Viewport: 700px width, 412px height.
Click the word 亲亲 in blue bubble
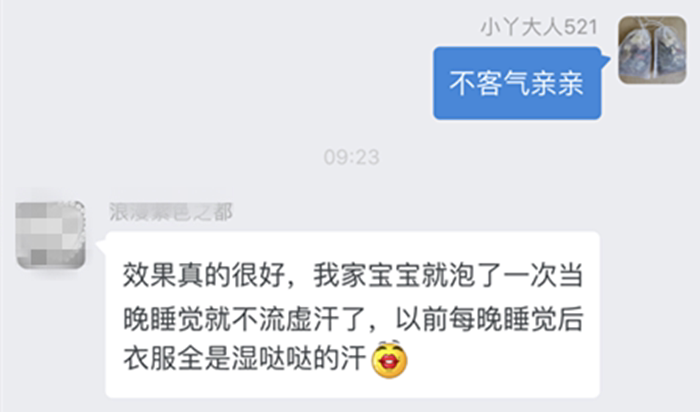point(558,83)
